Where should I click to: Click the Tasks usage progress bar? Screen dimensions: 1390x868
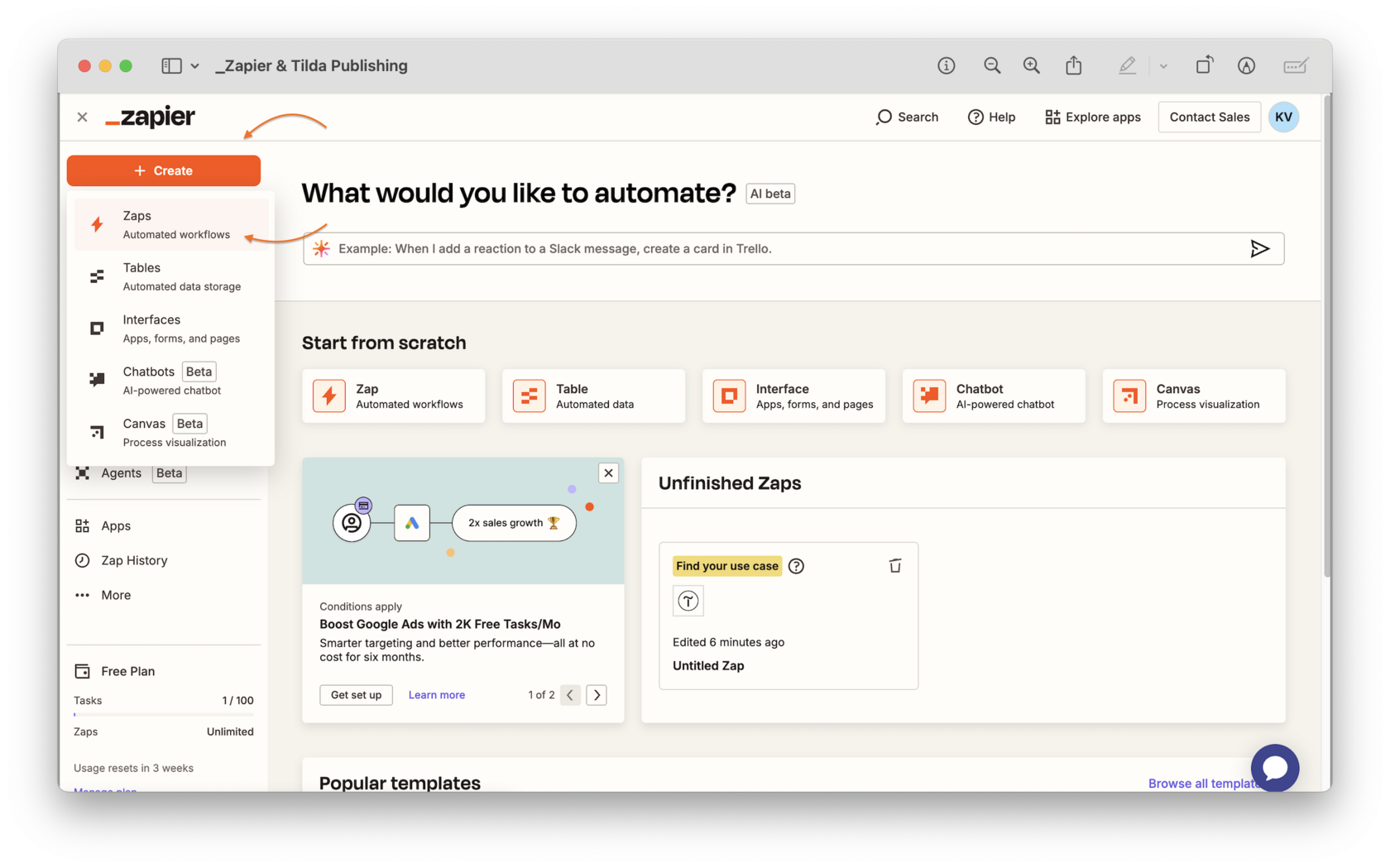(164, 714)
